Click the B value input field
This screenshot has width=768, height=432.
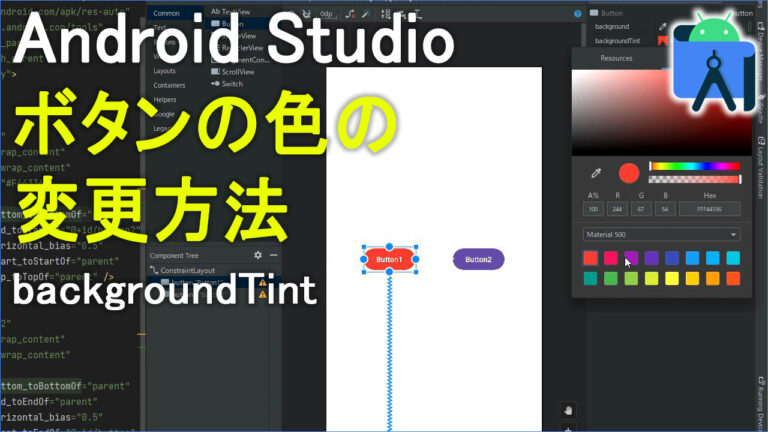pyautogui.click(x=665, y=209)
